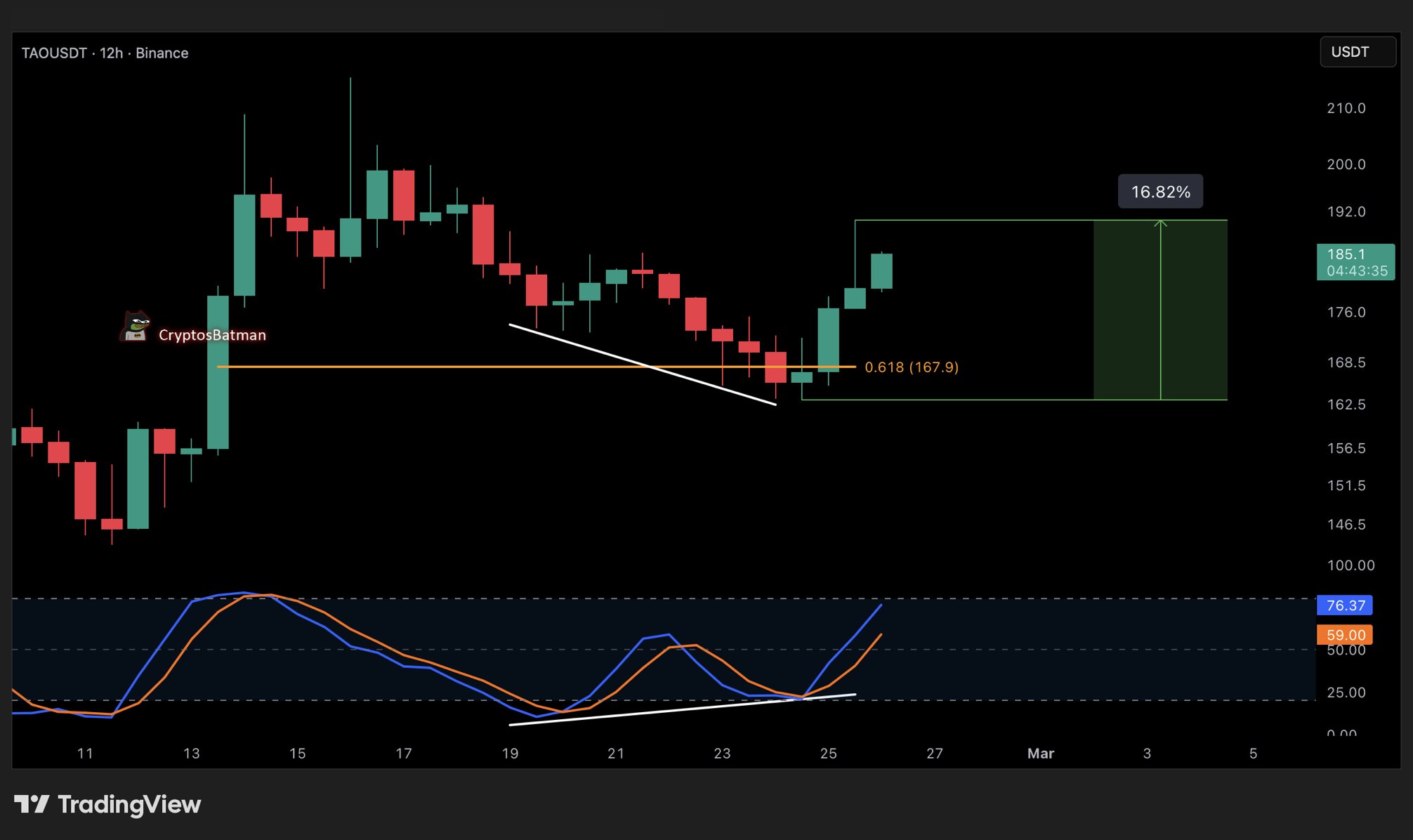Image resolution: width=1413 pixels, height=840 pixels.
Task: Click the 200.0 price axis label
Action: tap(1346, 164)
